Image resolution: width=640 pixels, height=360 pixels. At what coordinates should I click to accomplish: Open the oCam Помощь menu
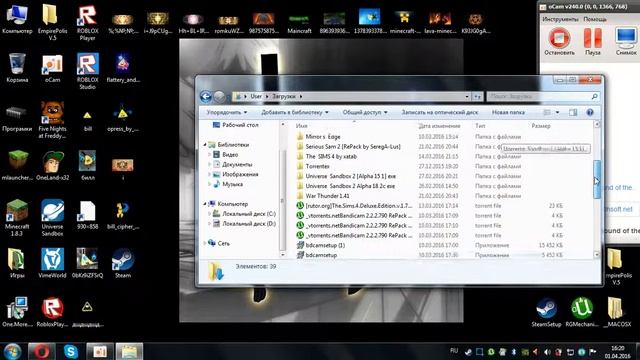click(x=595, y=19)
